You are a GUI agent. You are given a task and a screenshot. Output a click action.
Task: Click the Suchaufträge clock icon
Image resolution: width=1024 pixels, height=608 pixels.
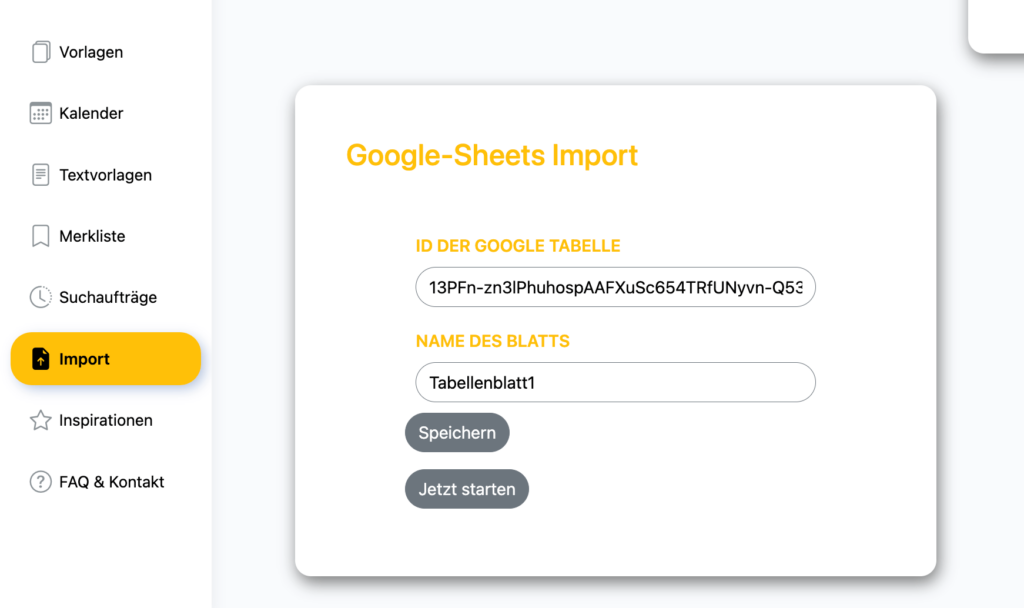(40, 297)
